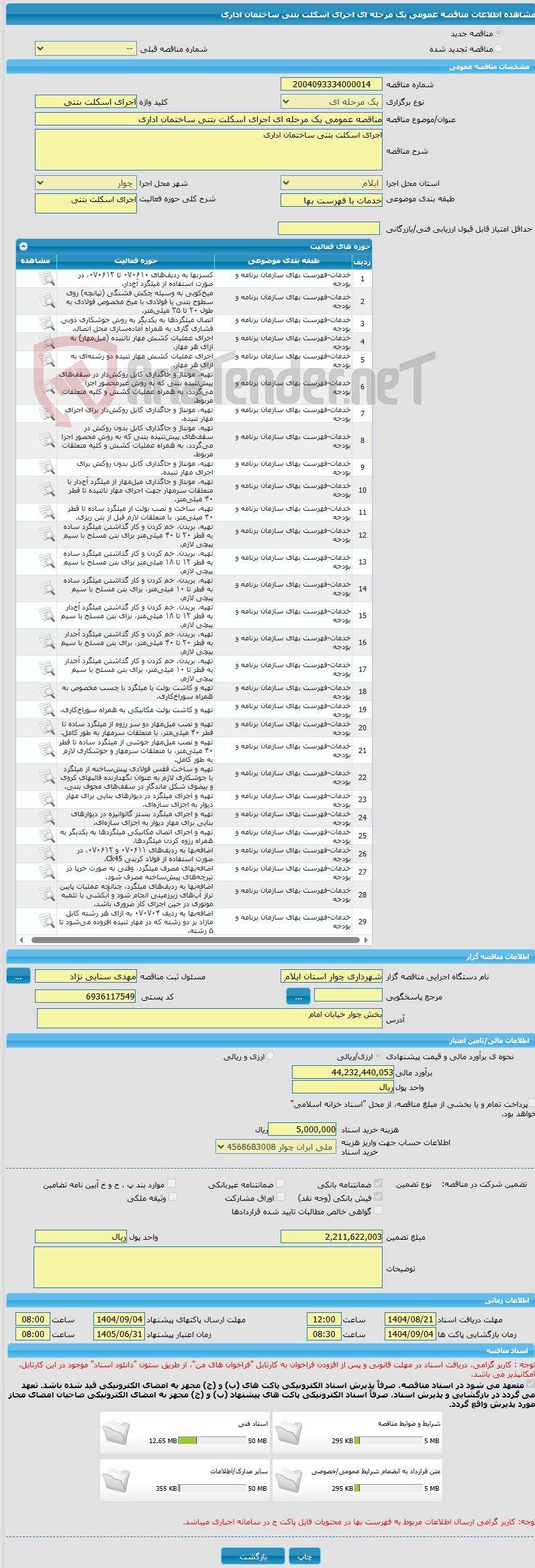Open the اسناد فنی folder icon
This screenshot has height=1568, width=535.
[x=115, y=1433]
